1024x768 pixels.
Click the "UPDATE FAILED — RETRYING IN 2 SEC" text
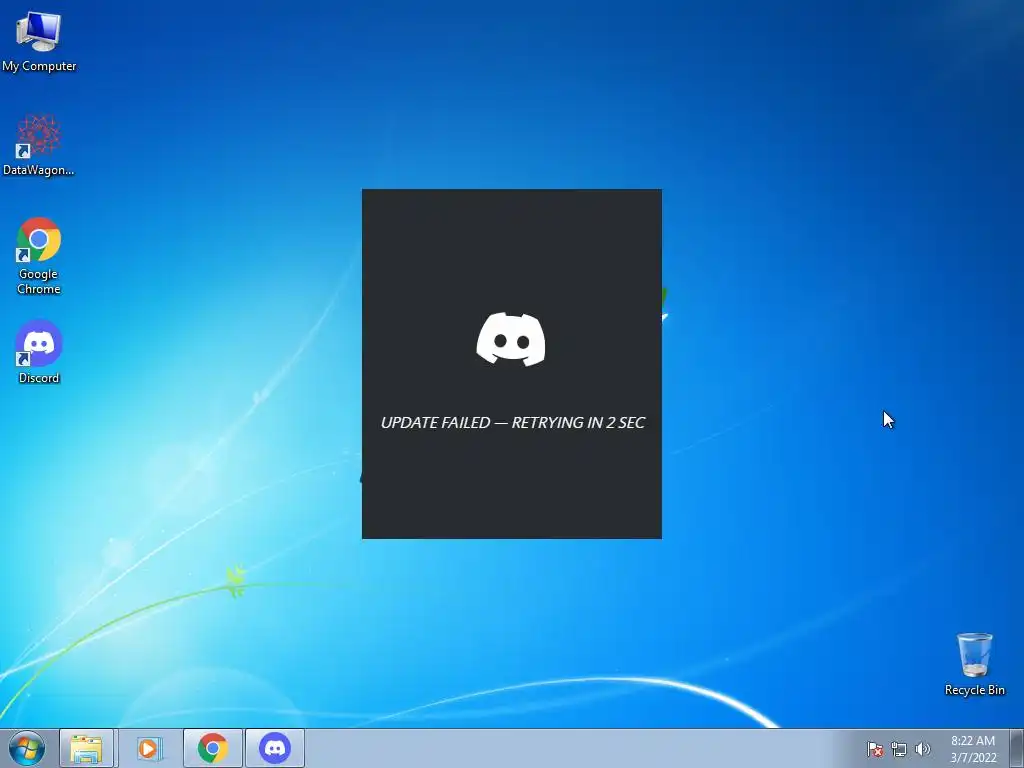point(513,423)
